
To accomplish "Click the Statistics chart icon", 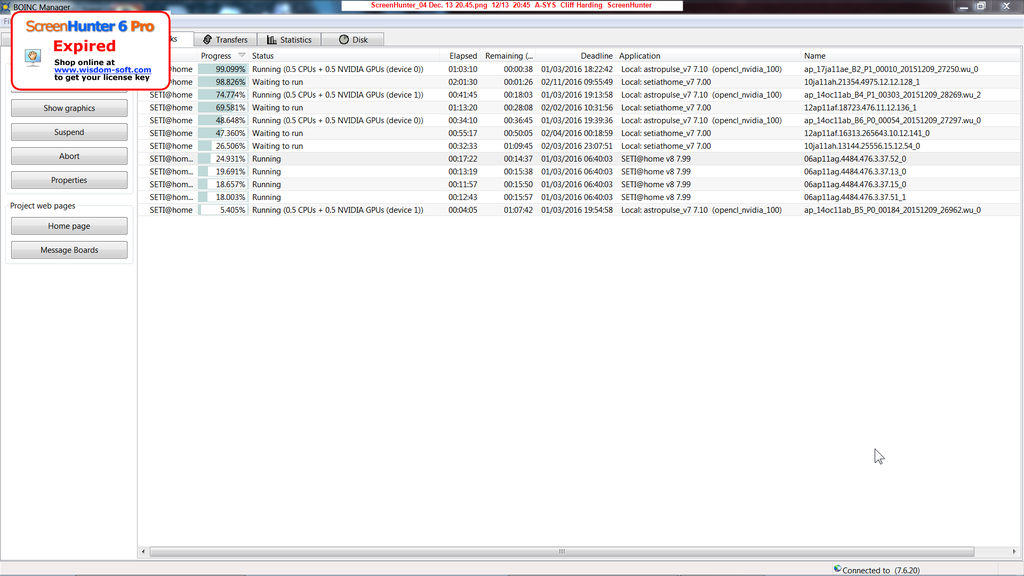I will click(x=272, y=40).
